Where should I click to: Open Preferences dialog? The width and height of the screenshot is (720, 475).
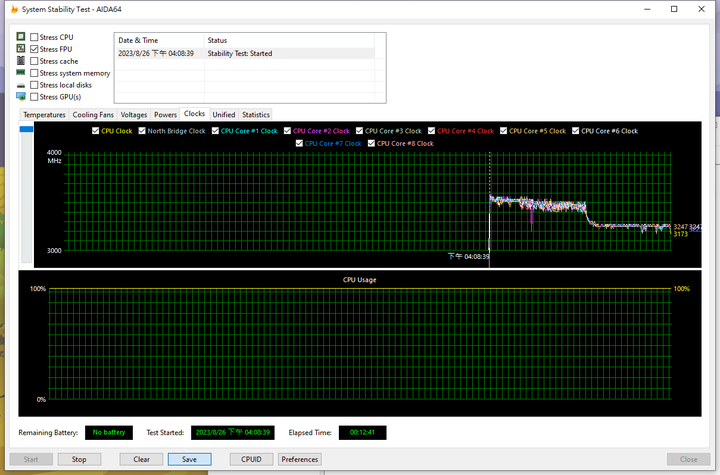(x=300, y=459)
